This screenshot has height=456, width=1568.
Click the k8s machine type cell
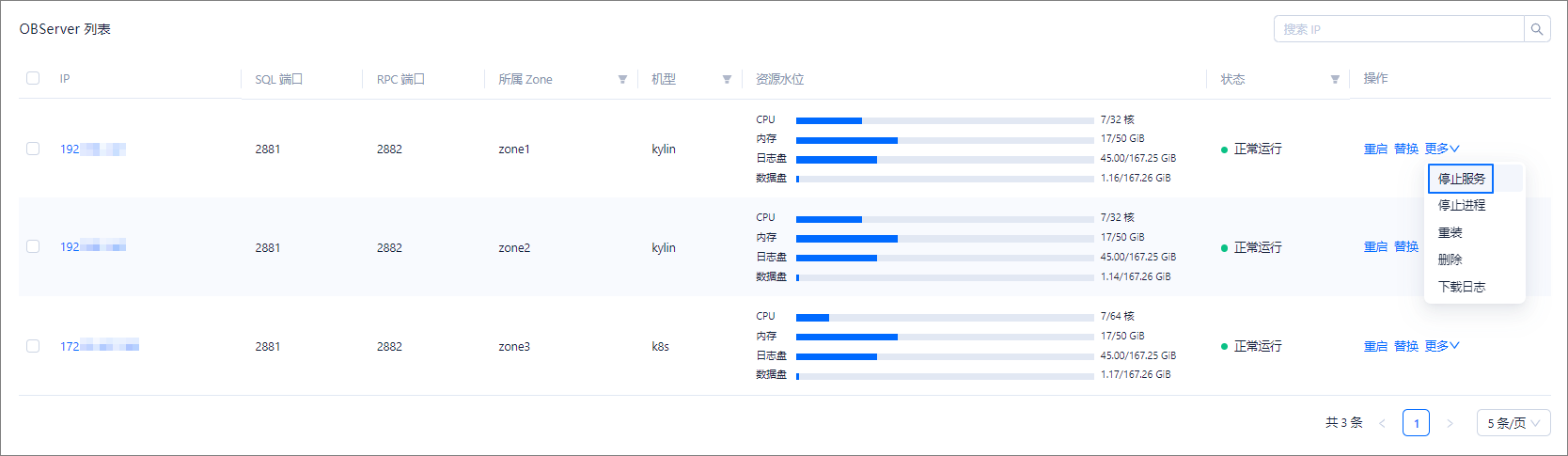click(661, 346)
